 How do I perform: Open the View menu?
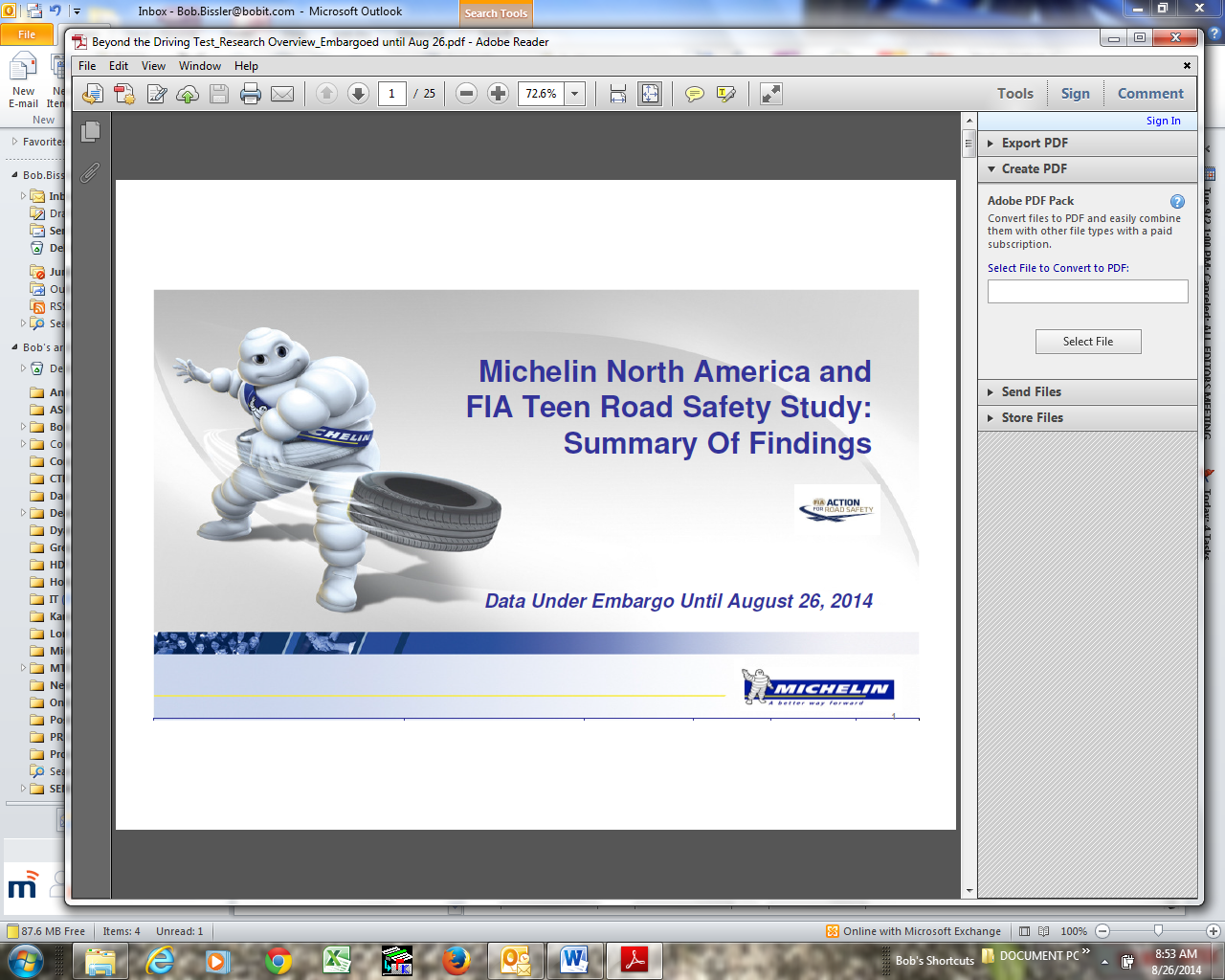click(x=152, y=66)
